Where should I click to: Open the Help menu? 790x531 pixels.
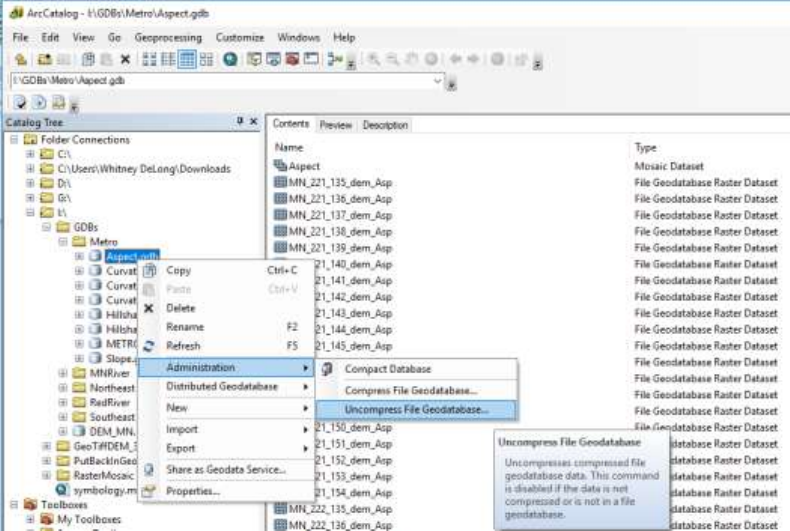(344, 37)
